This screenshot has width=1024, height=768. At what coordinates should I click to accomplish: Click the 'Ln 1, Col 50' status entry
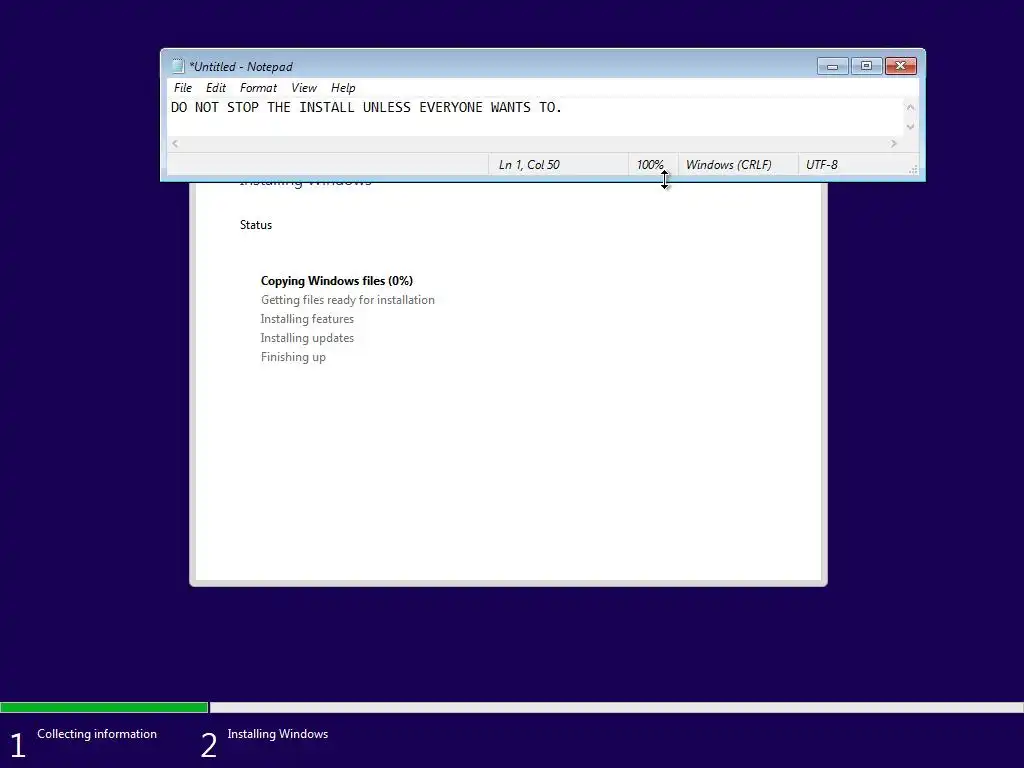pyautogui.click(x=529, y=165)
